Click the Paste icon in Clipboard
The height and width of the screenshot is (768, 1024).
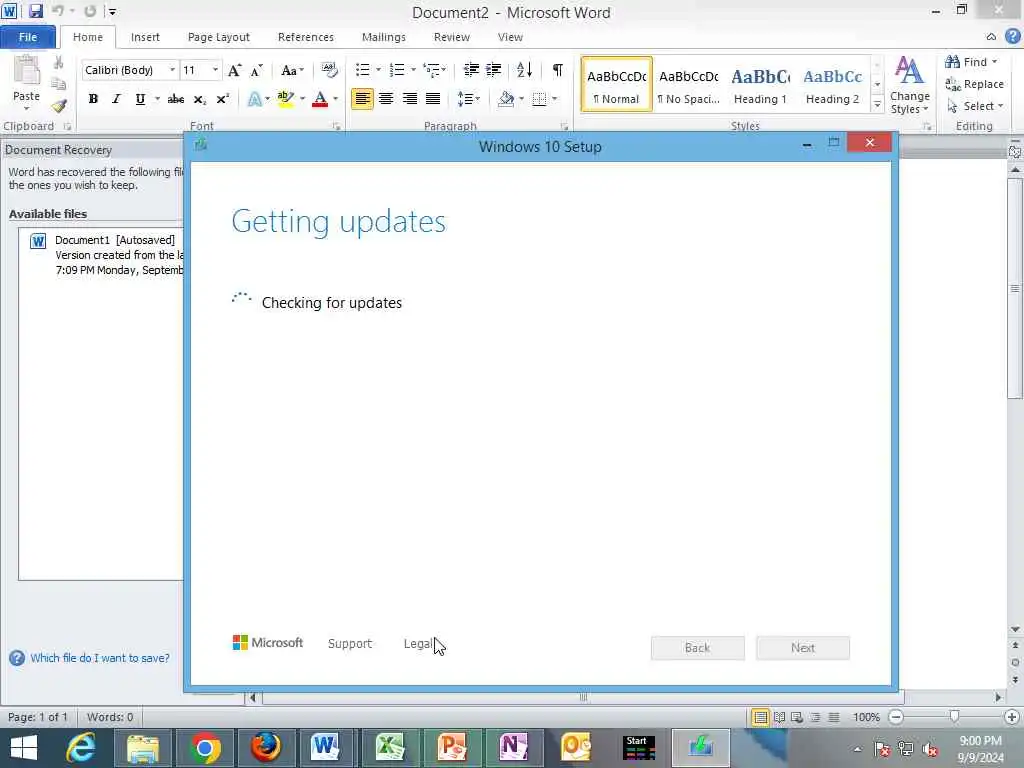click(27, 72)
